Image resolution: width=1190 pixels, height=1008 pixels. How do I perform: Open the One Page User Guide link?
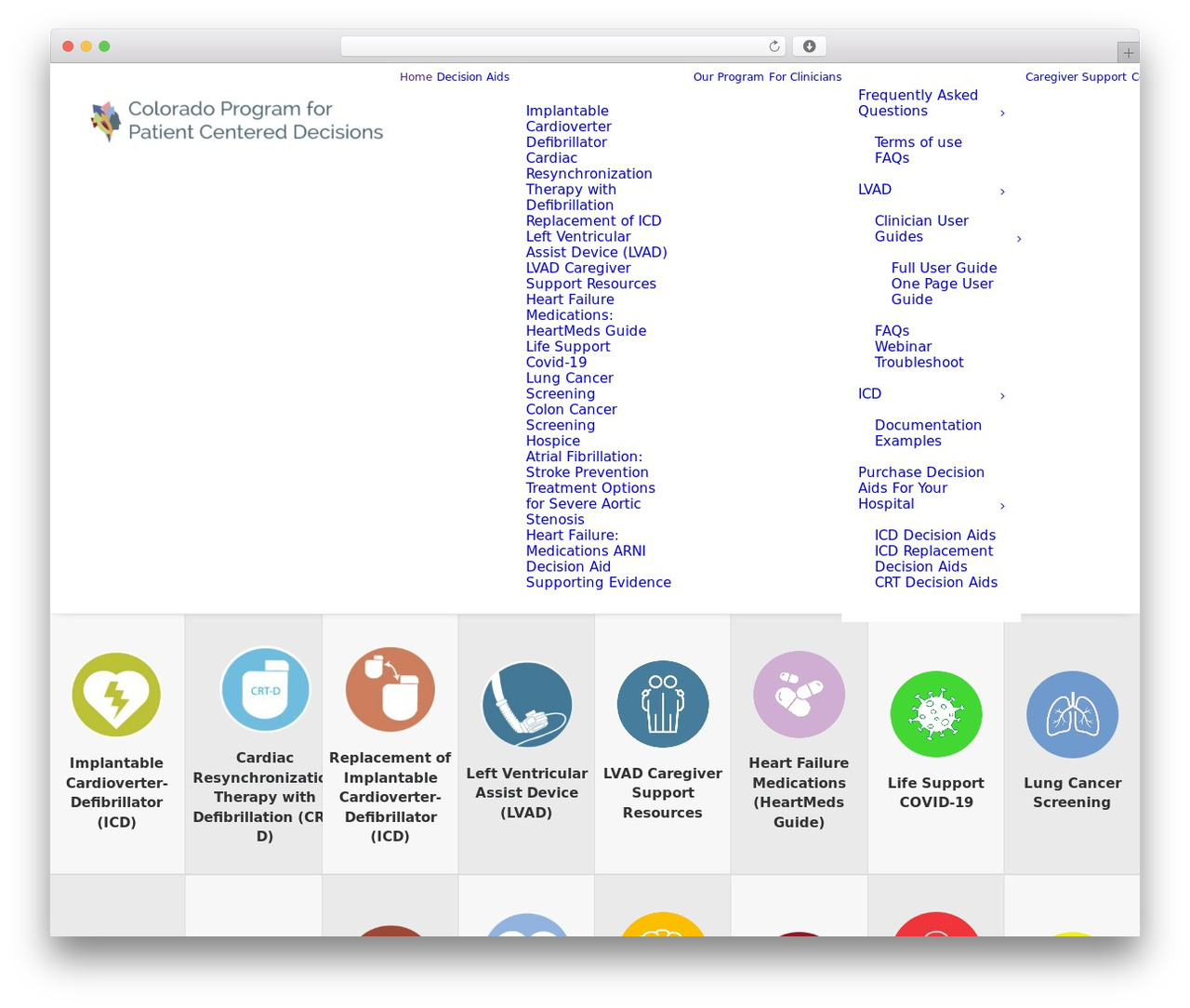click(x=943, y=292)
